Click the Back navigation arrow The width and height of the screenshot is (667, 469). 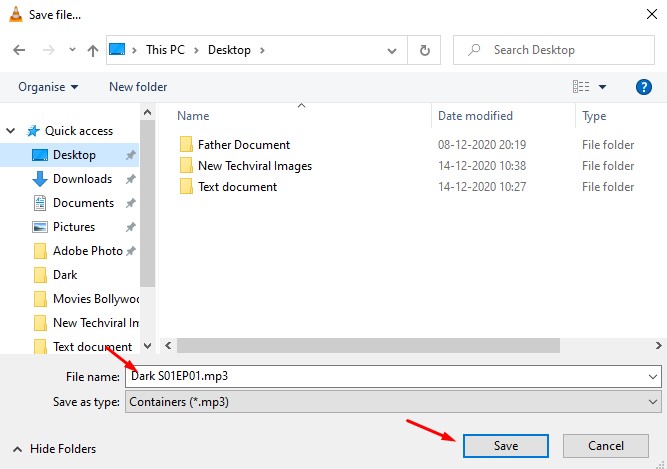coord(19,50)
